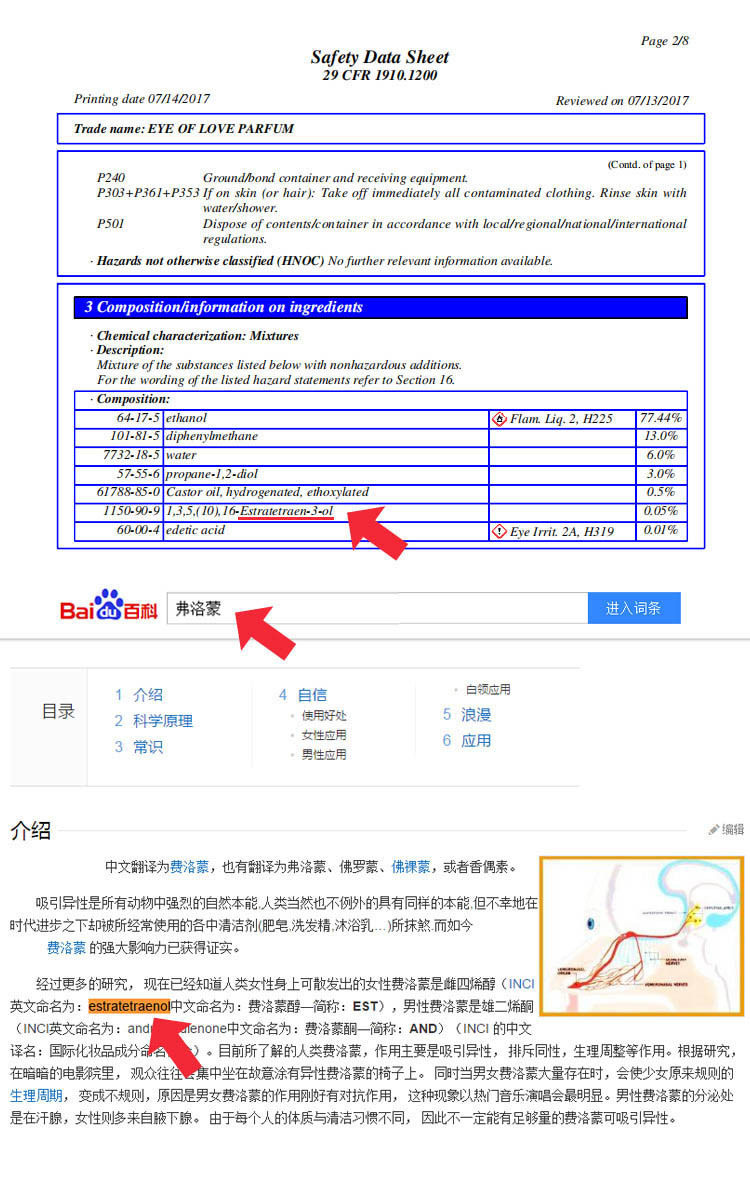750x1200 pixels.
Task: Click the 编辑 pencil edit link
Action: (x=727, y=829)
